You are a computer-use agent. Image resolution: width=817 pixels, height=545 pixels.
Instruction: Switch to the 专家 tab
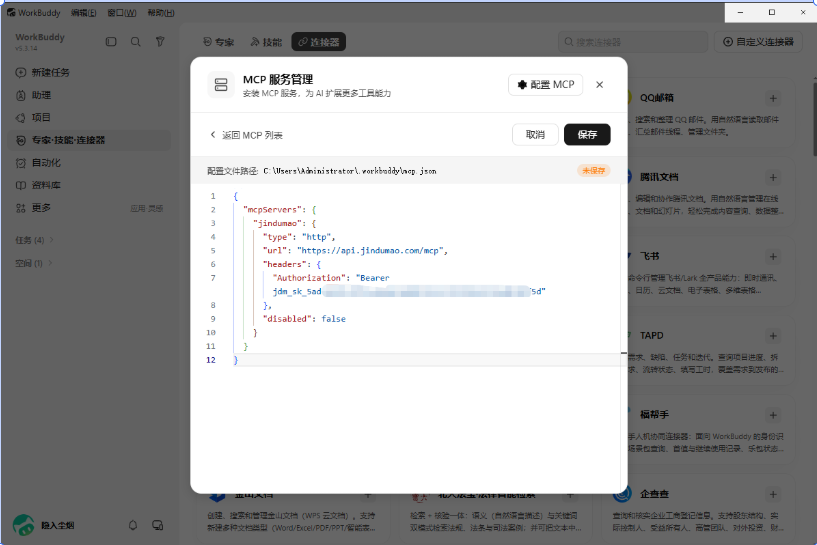click(218, 42)
